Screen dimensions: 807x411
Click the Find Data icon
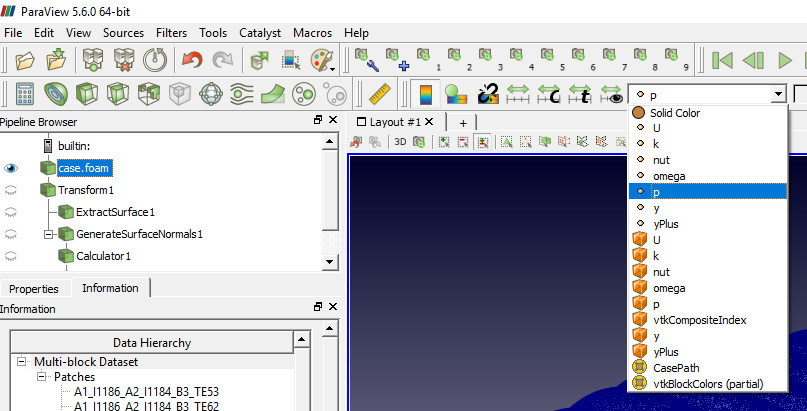pos(291,61)
